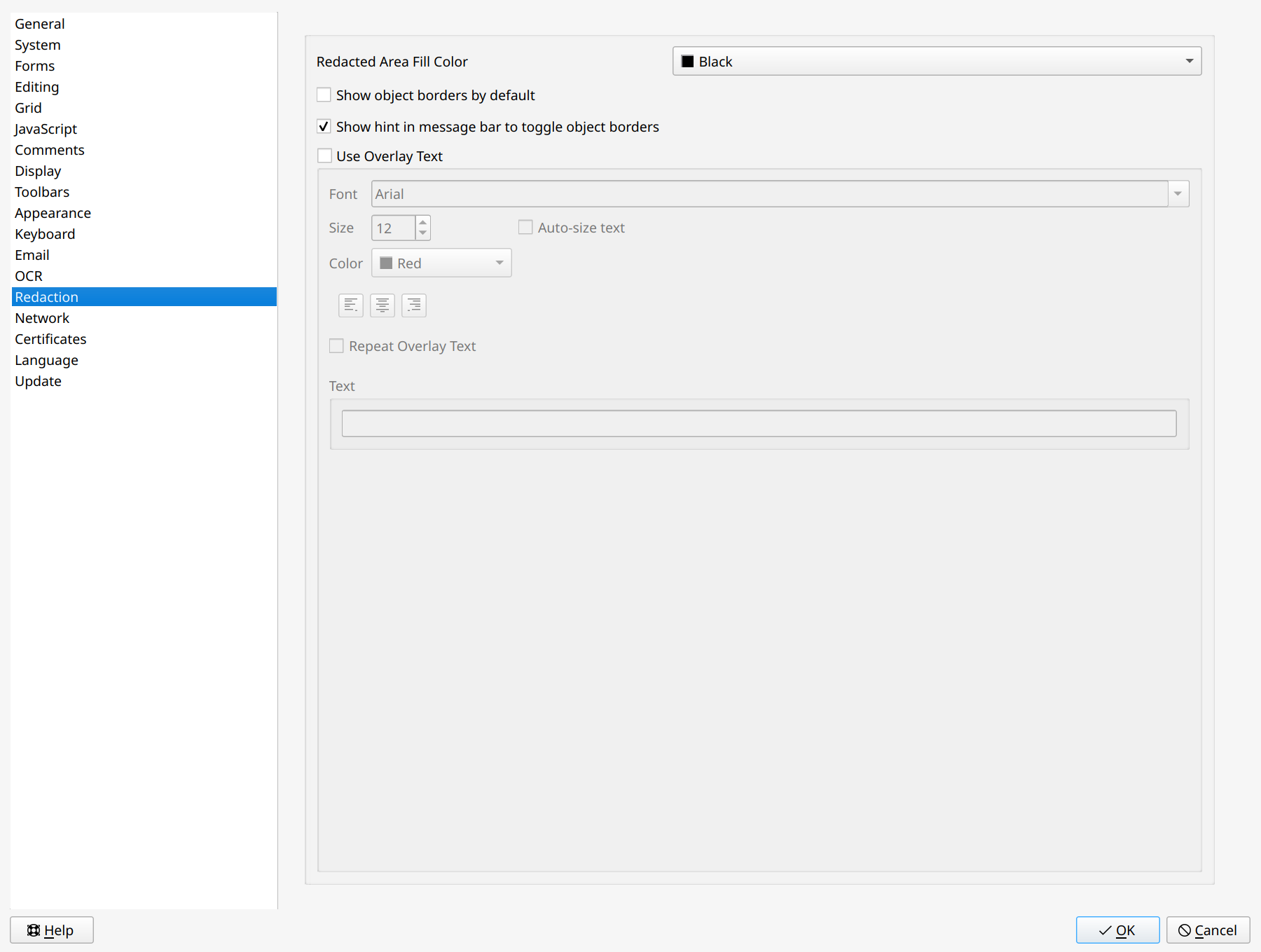
Task: Switch to the OCR settings page
Action: click(x=28, y=275)
